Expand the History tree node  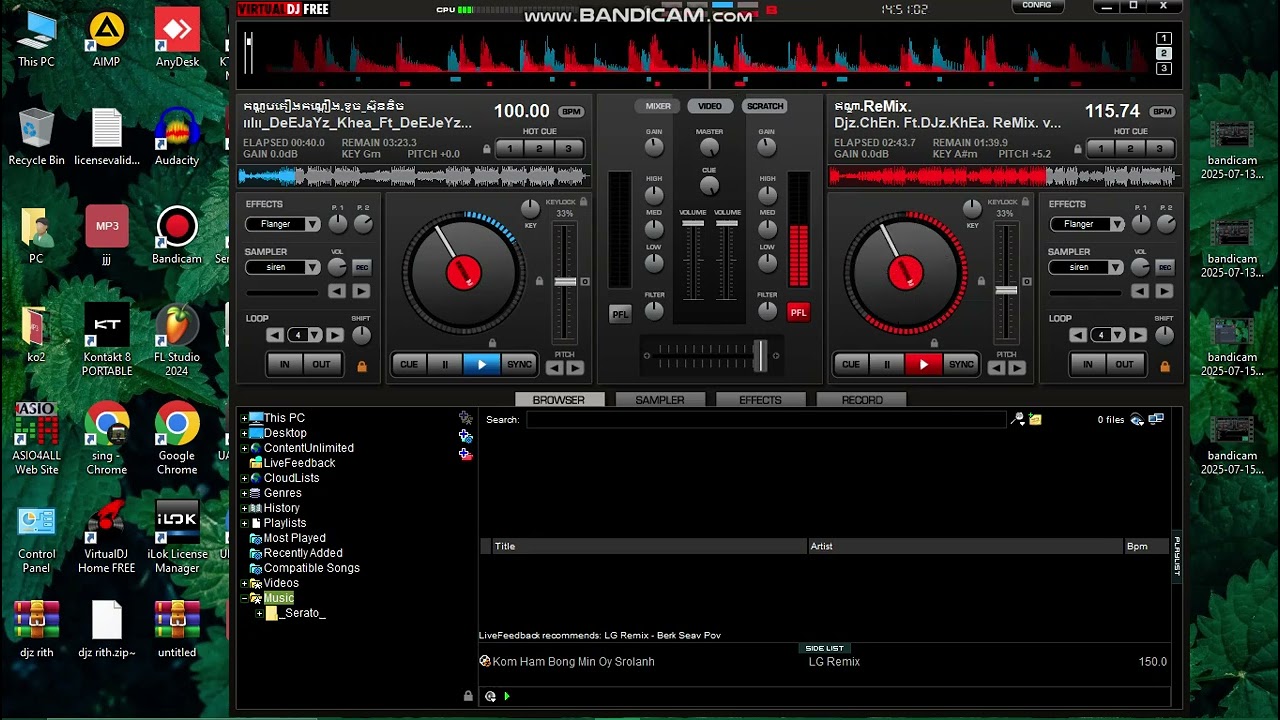(x=244, y=508)
